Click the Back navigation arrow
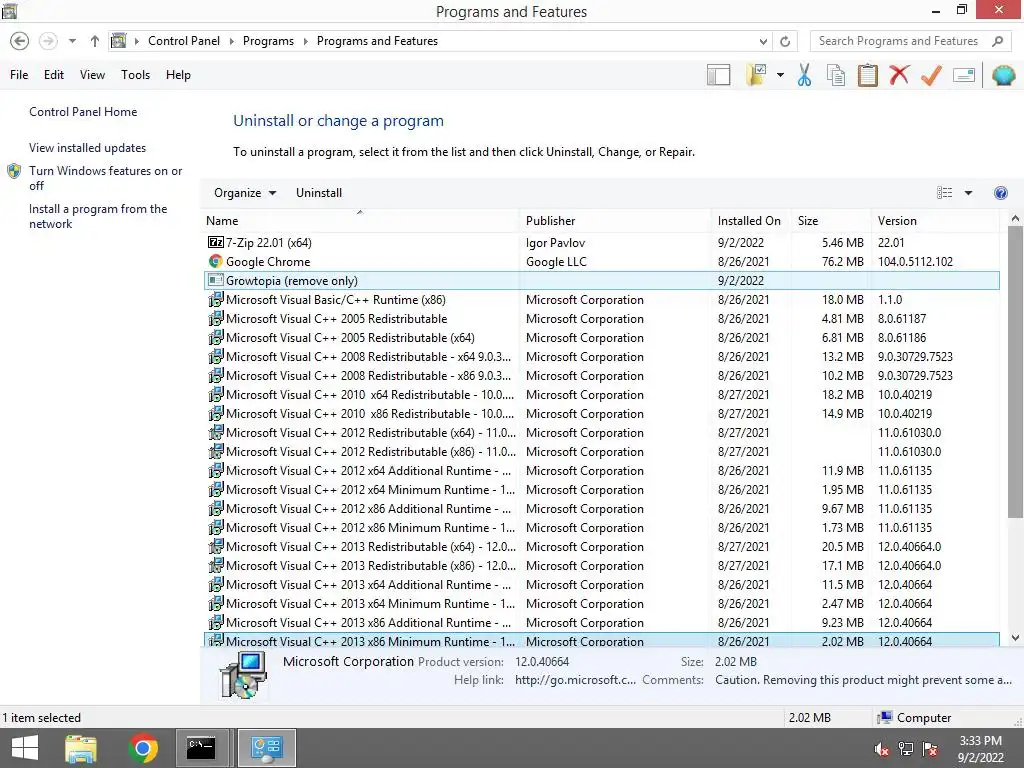The width and height of the screenshot is (1024, 768). [20, 41]
